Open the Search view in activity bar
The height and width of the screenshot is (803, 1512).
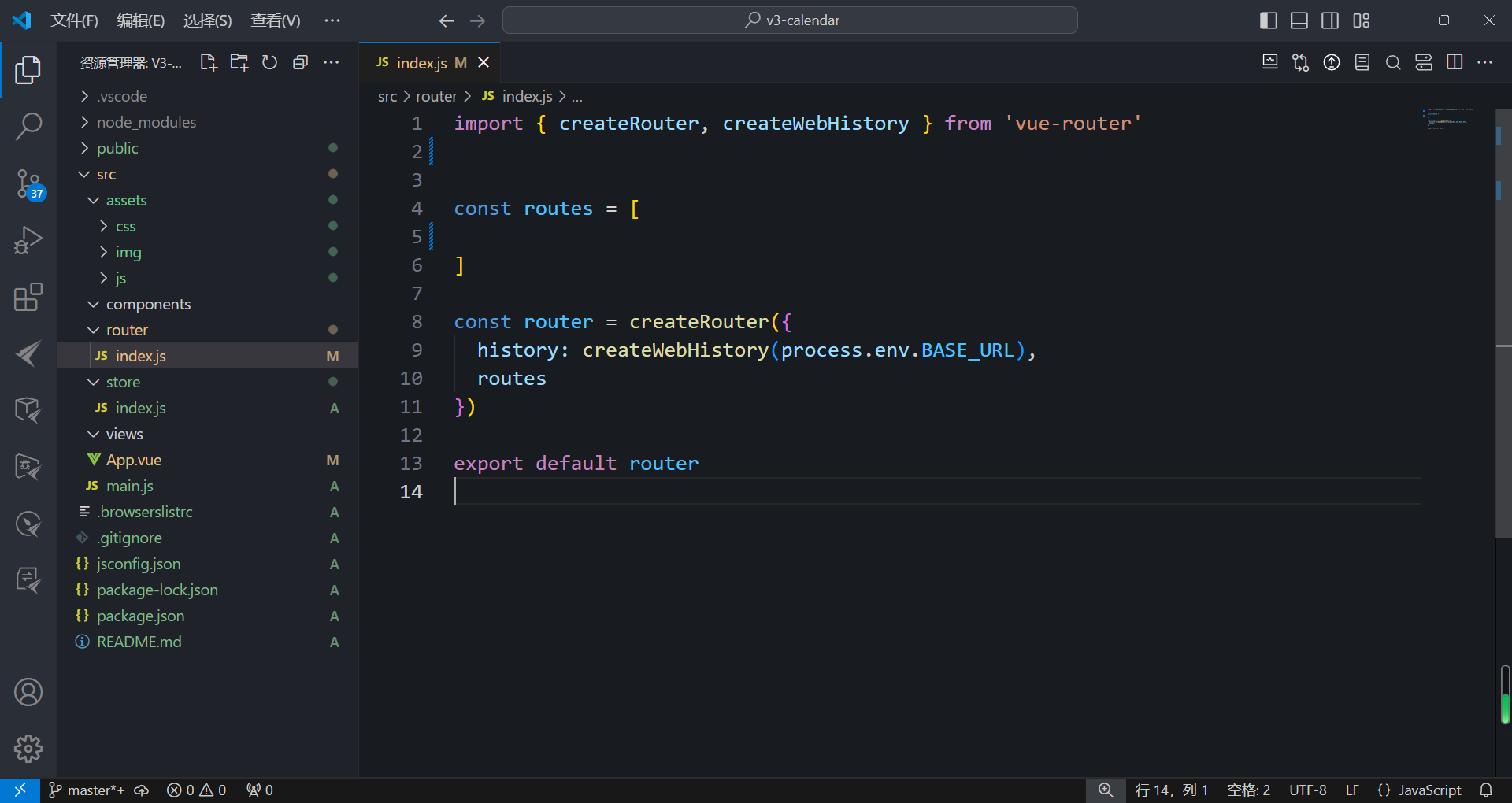[28, 126]
